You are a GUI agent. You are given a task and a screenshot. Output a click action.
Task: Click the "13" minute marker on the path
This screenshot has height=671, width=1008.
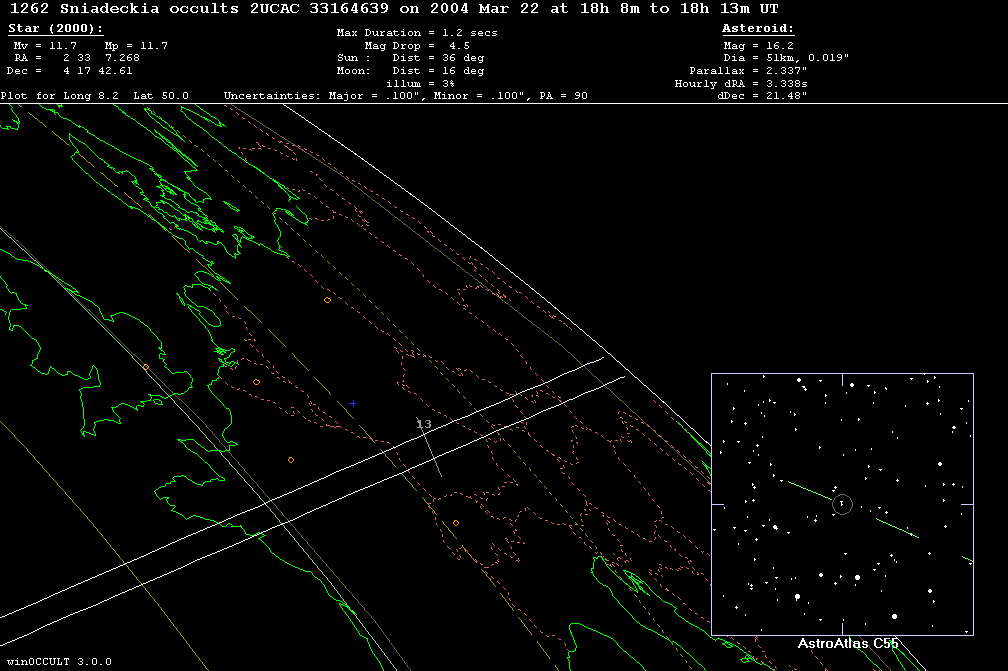click(x=424, y=425)
